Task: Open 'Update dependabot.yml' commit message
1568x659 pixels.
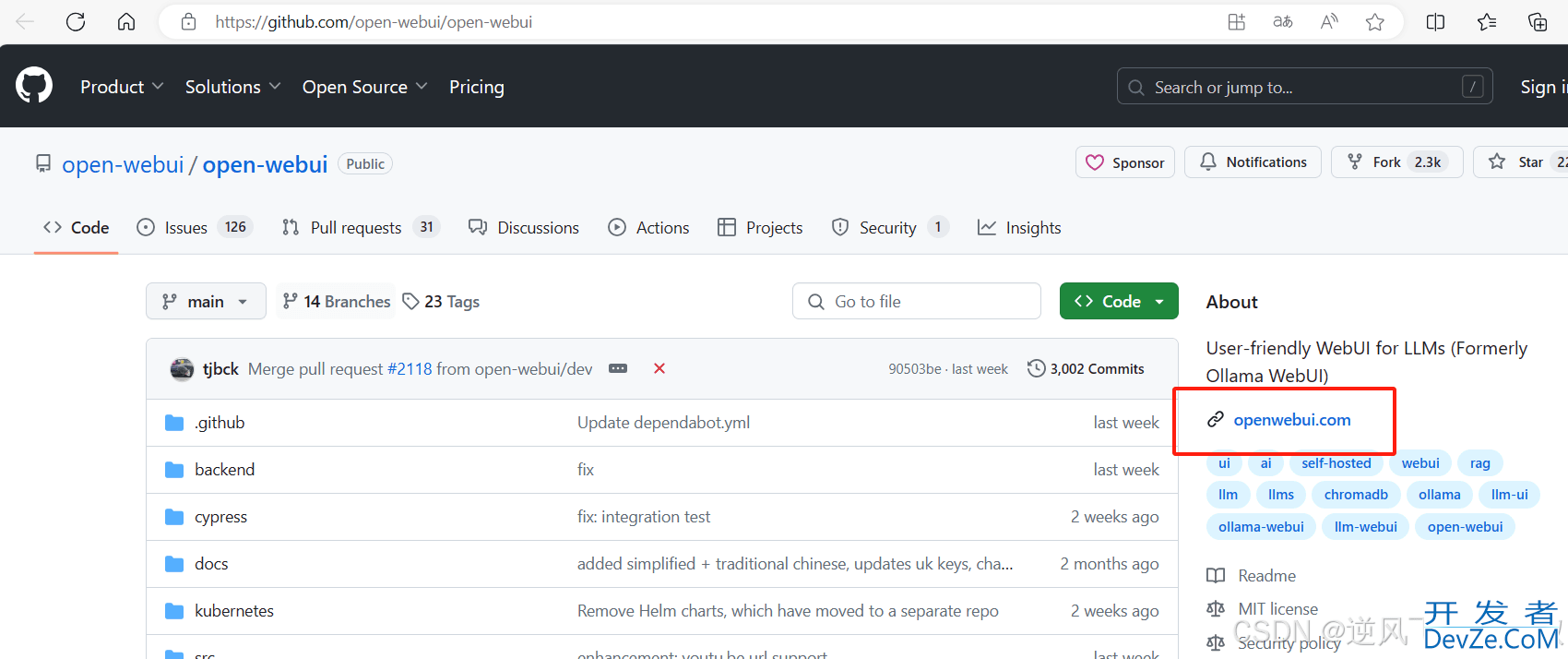Action: pos(663,423)
